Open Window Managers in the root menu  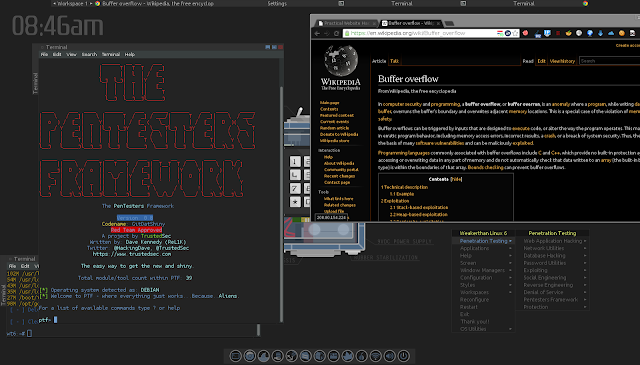pyautogui.click(x=483, y=270)
